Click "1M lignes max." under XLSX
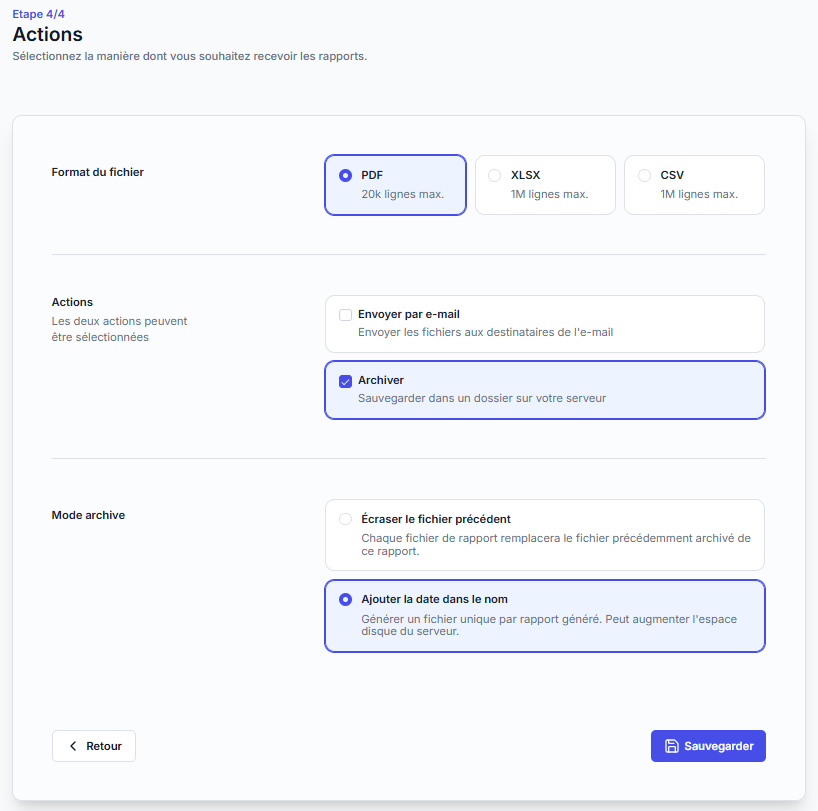Screen dimensions: 818x811 (549, 194)
